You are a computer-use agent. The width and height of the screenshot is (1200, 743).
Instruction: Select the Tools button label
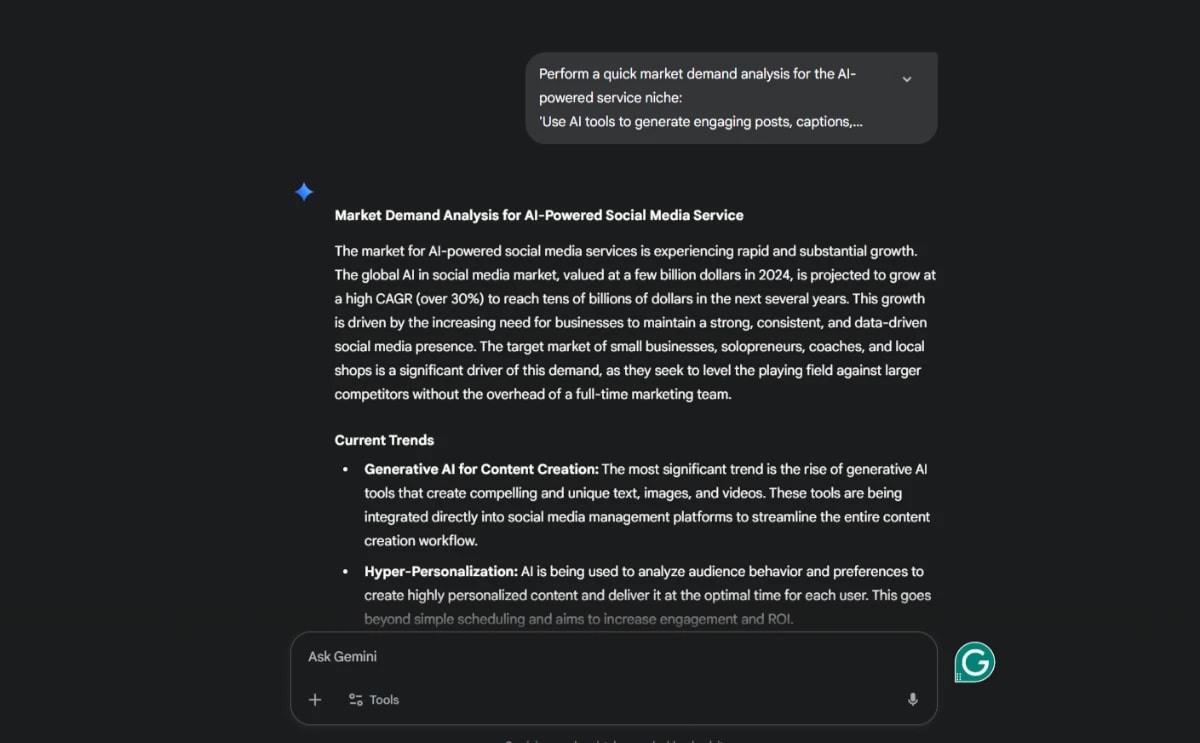pyautogui.click(x=384, y=700)
